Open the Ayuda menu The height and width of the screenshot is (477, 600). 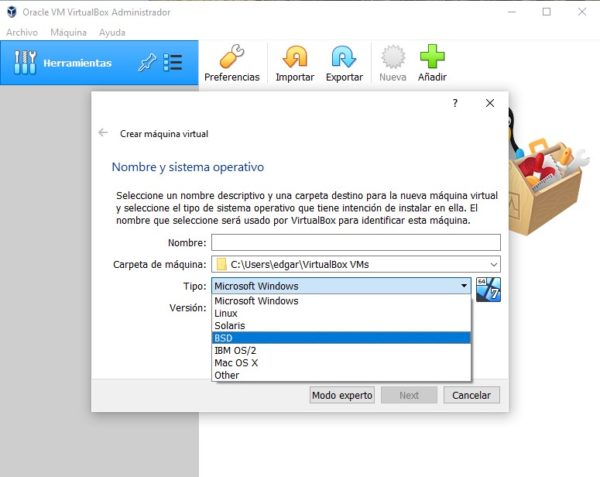[x=112, y=33]
